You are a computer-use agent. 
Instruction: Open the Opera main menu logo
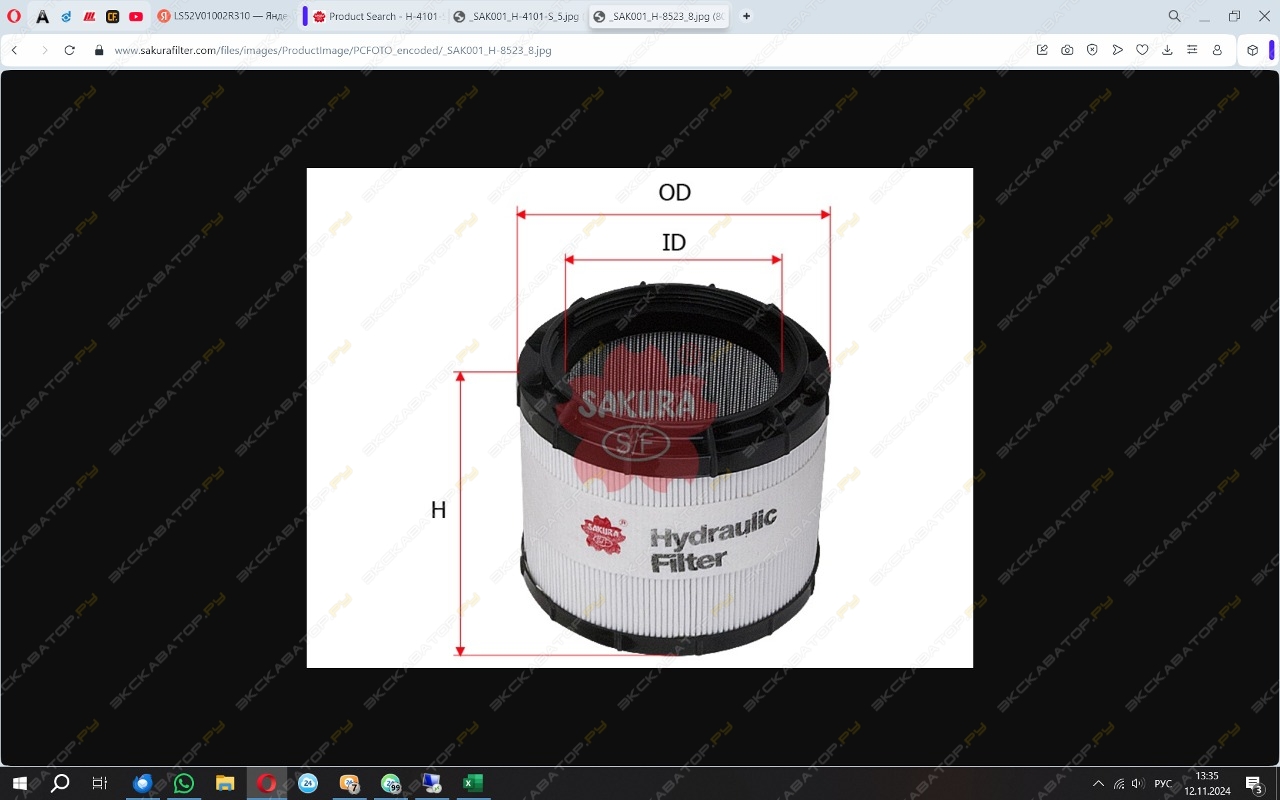[14, 16]
